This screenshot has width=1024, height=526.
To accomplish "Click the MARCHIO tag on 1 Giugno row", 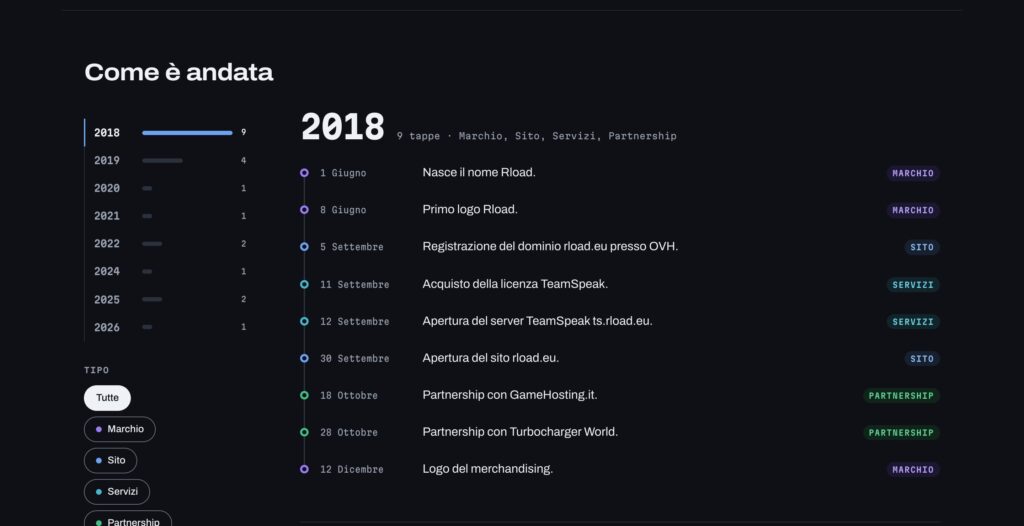I will (913, 173).
